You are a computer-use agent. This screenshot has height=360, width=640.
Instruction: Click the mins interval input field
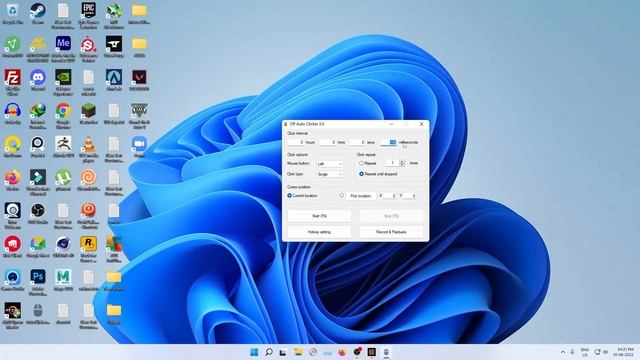click(x=328, y=142)
